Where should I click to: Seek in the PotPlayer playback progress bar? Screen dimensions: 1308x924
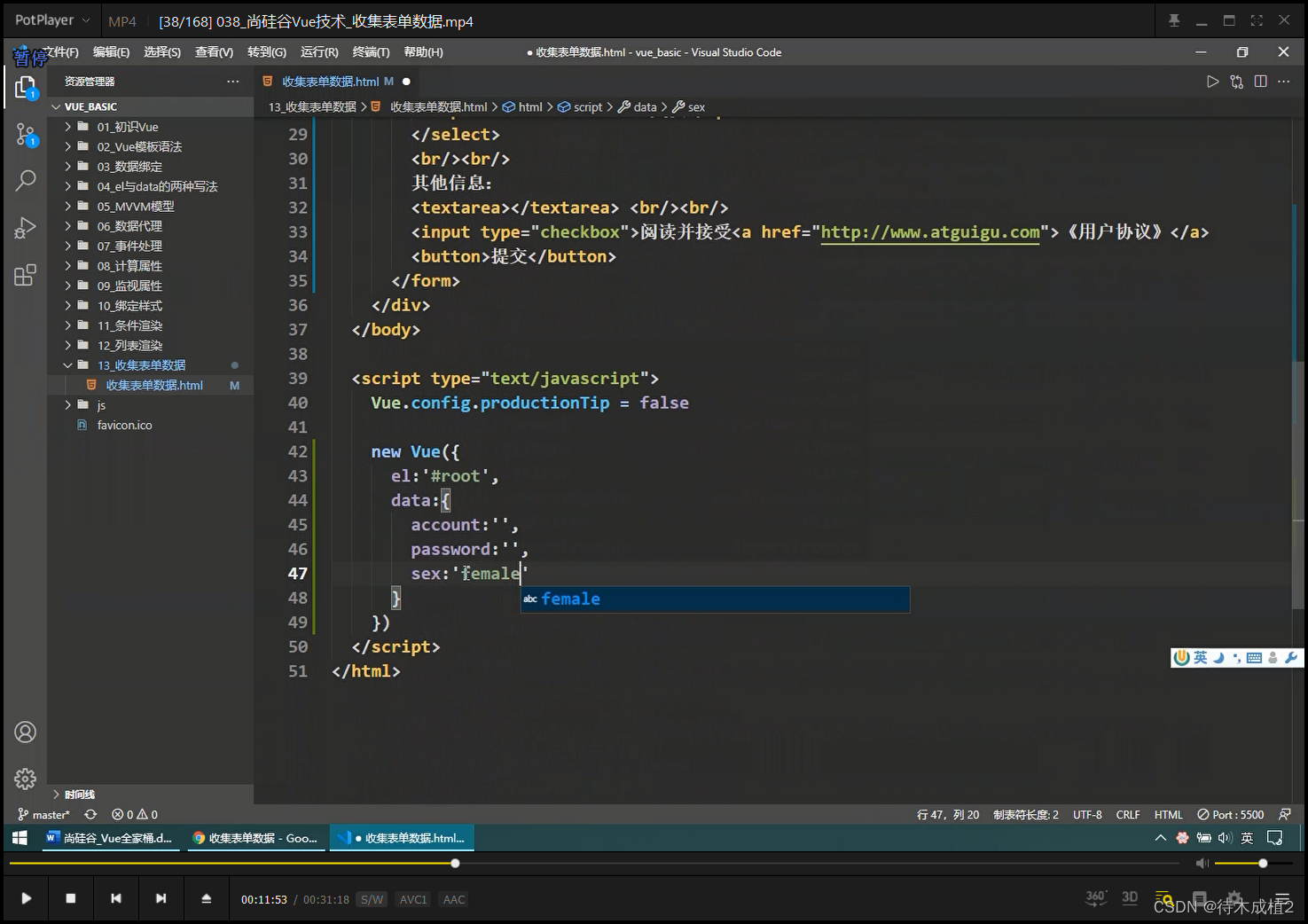pos(594,863)
